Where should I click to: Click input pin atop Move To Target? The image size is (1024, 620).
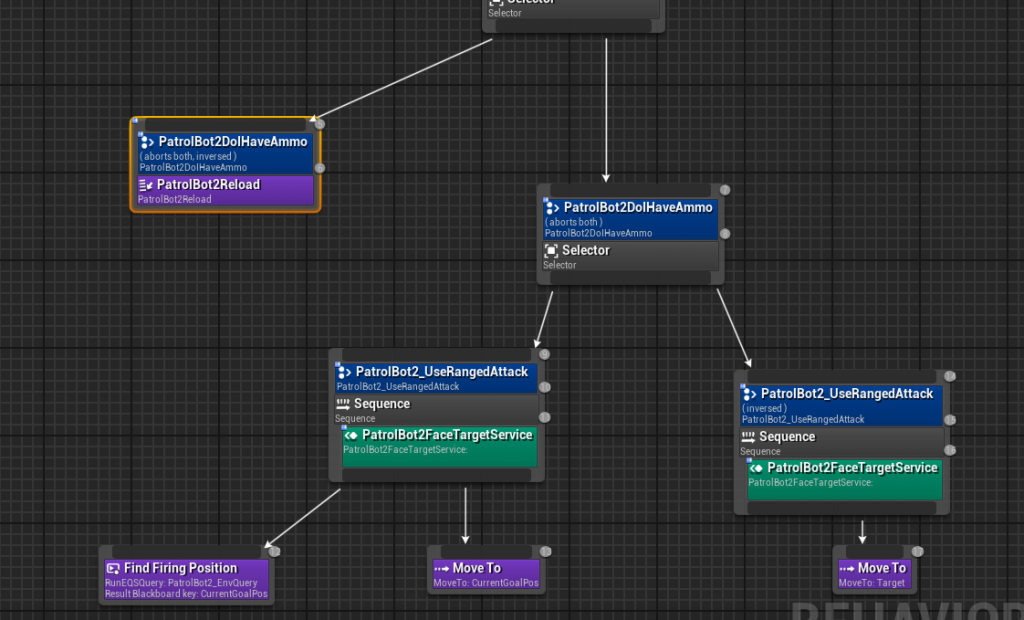[874, 552]
